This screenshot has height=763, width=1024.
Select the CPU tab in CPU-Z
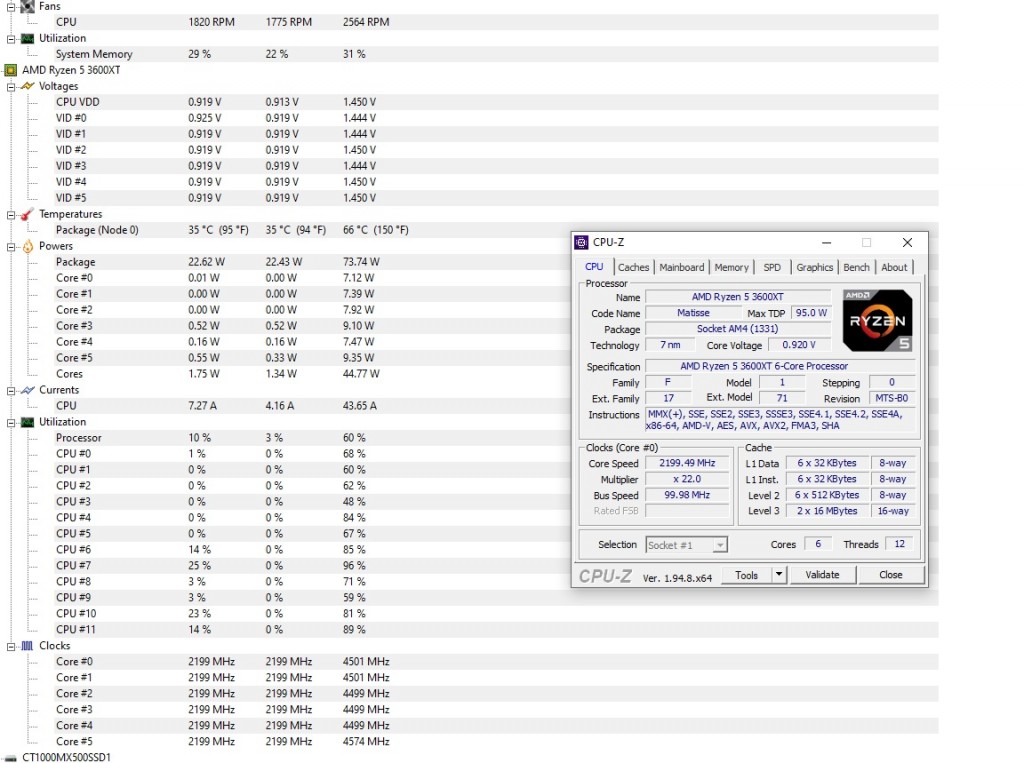pos(594,267)
